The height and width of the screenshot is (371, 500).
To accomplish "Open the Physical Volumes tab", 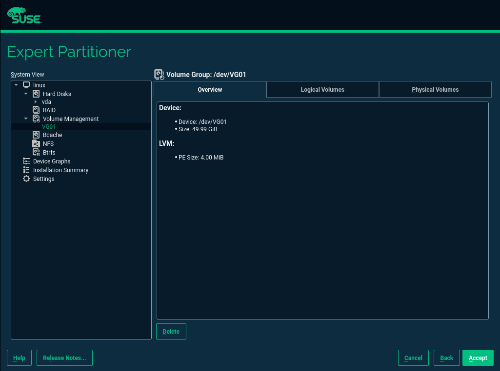I will click(435, 89).
